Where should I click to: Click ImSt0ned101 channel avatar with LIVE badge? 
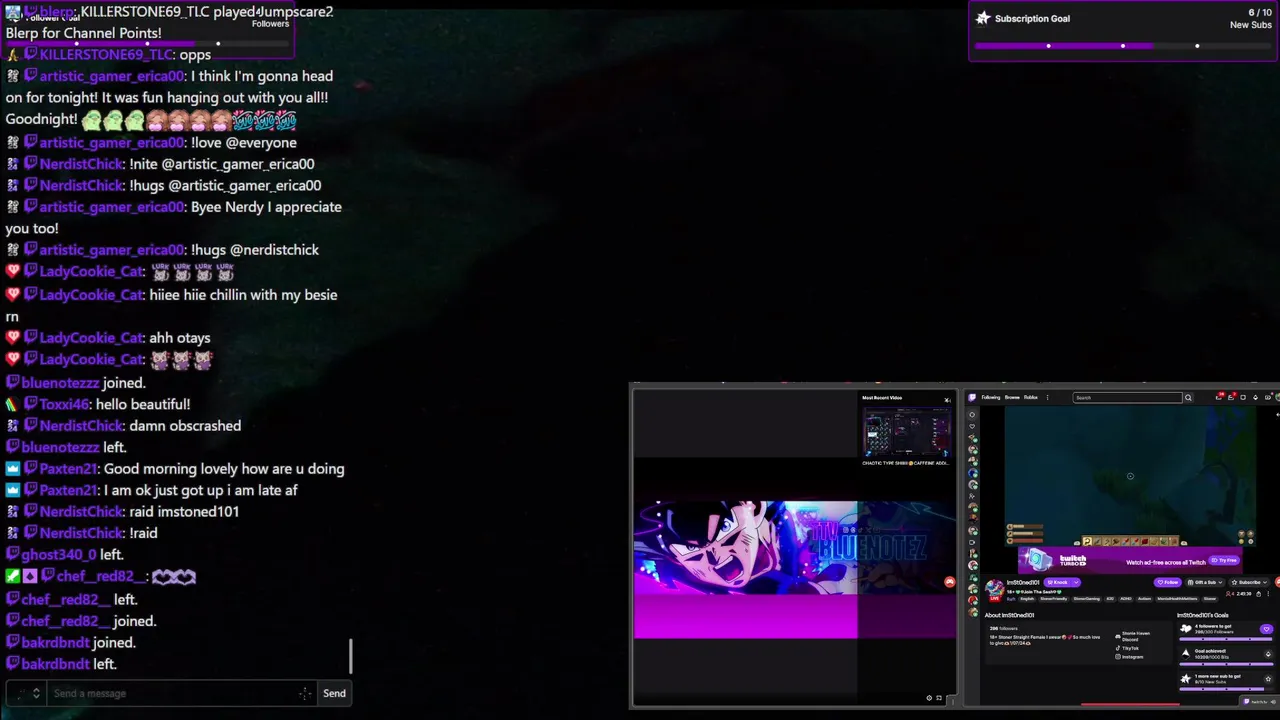[x=995, y=590]
